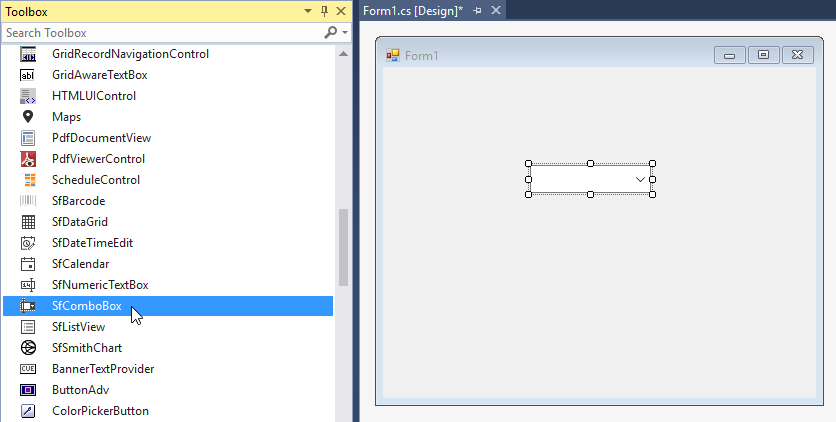Click the SfCalendar icon
Screen dimensions: 836x422
click(x=28, y=264)
